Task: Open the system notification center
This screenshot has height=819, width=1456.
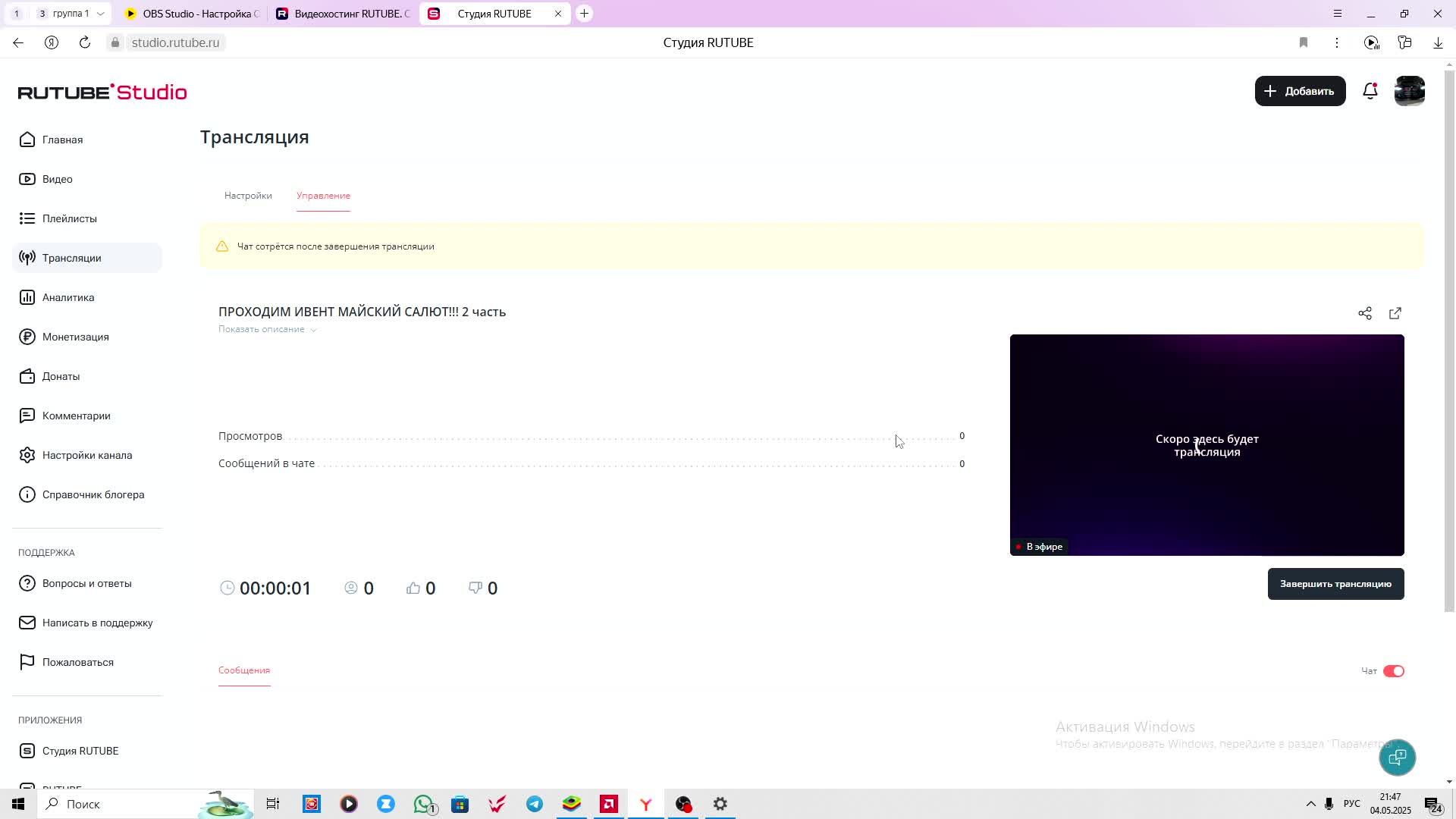Action: click(1432, 804)
